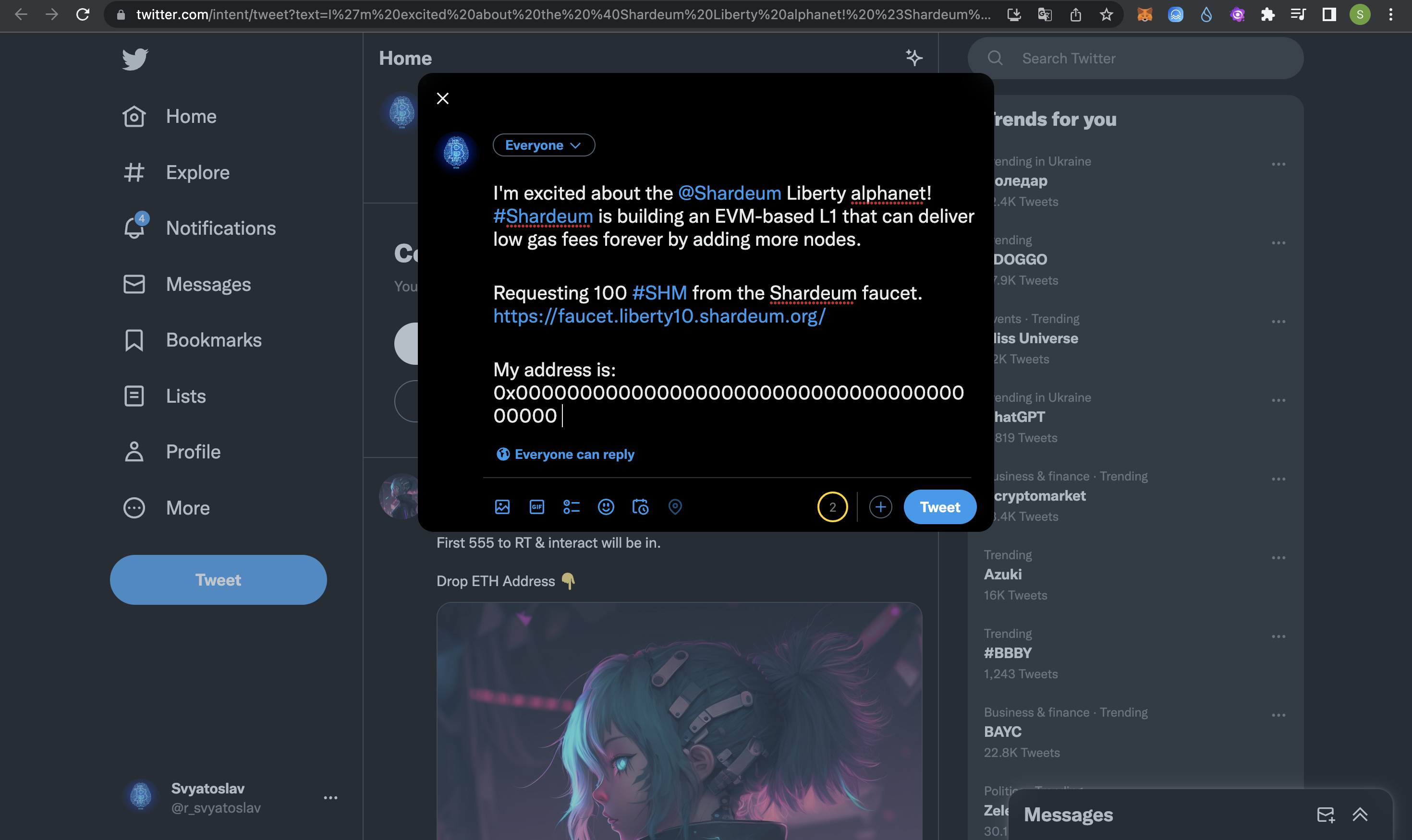Click the browser back arrow
1412x840 pixels.
(x=21, y=15)
